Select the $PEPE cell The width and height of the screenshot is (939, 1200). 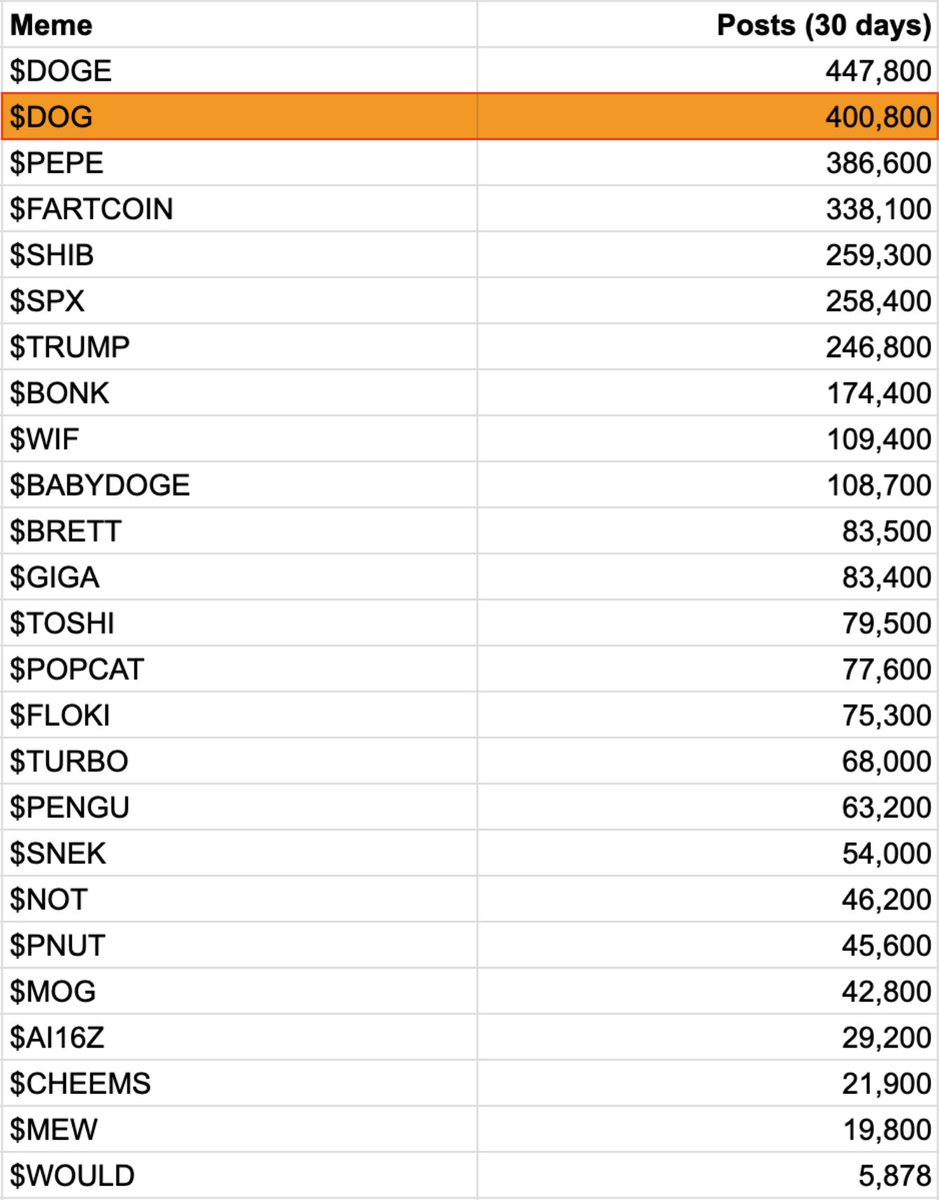coord(240,162)
